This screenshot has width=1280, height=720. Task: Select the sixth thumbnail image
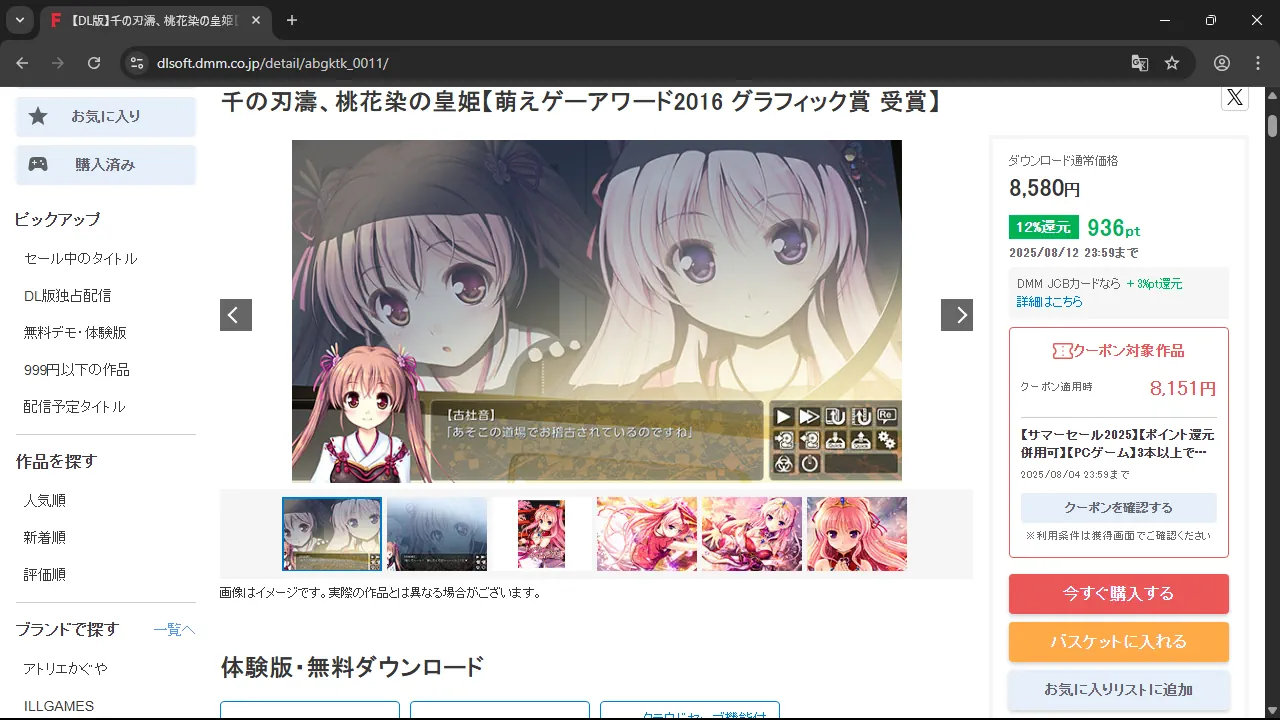click(857, 534)
